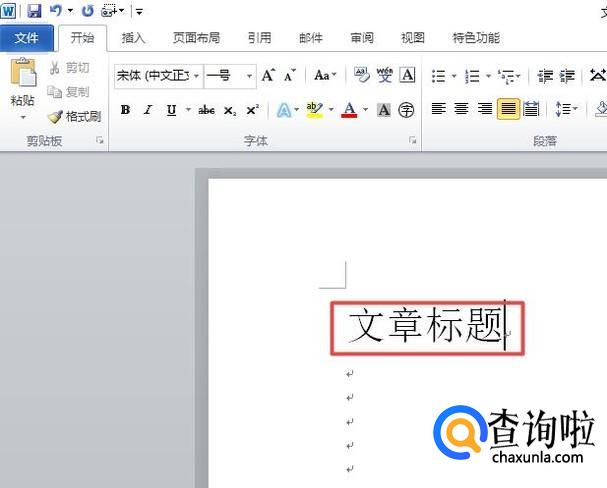
Task: Toggle underline formatting
Action: [x=171, y=110]
